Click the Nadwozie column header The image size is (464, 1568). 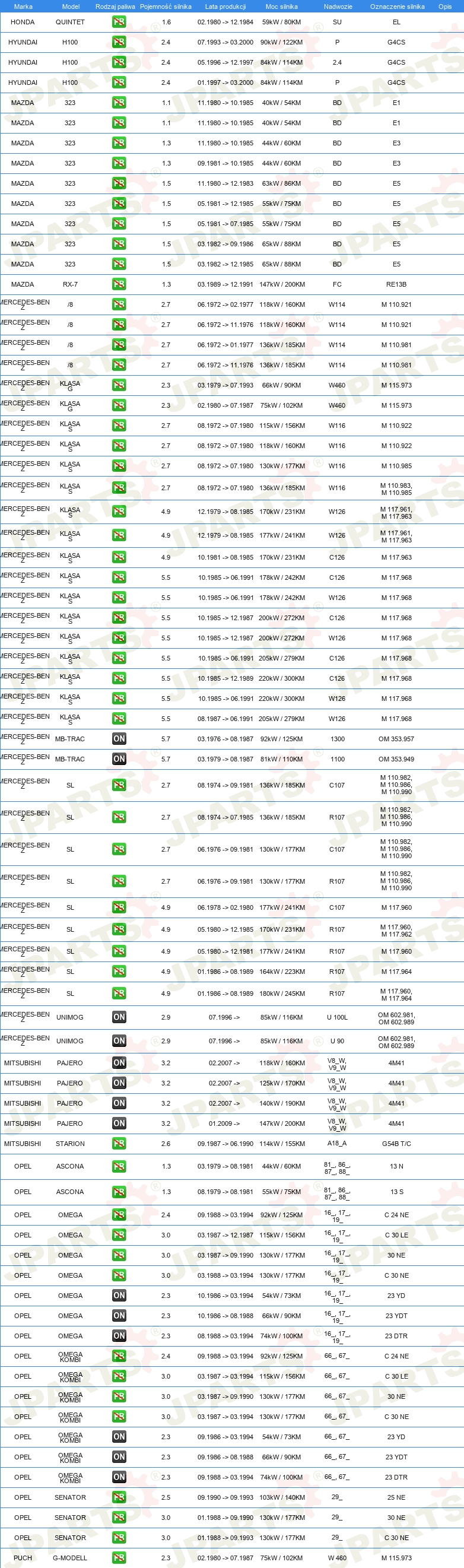click(x=338, y=7)
